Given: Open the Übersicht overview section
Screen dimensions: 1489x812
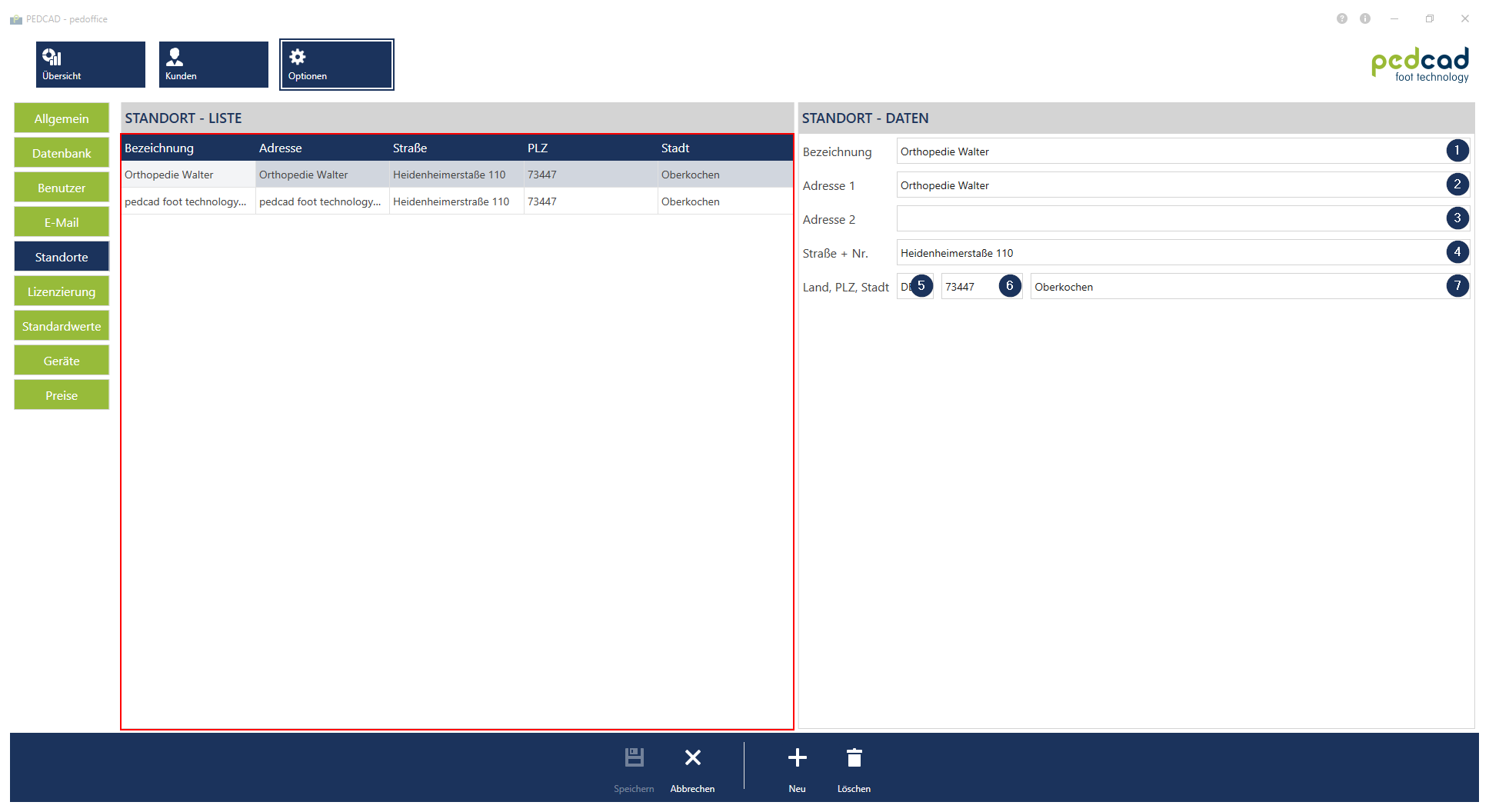Looking at the screenshot, I should coord(90,65).
